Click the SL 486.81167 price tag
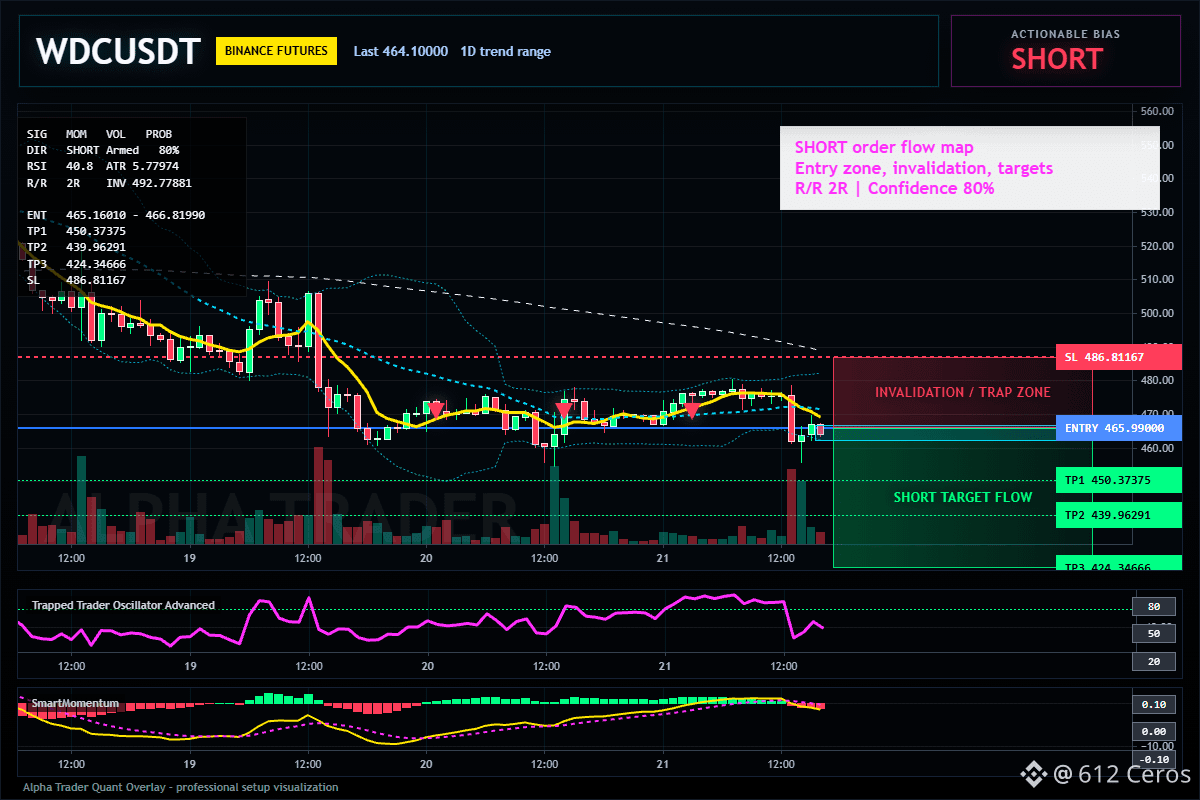 click(1119, 357)
